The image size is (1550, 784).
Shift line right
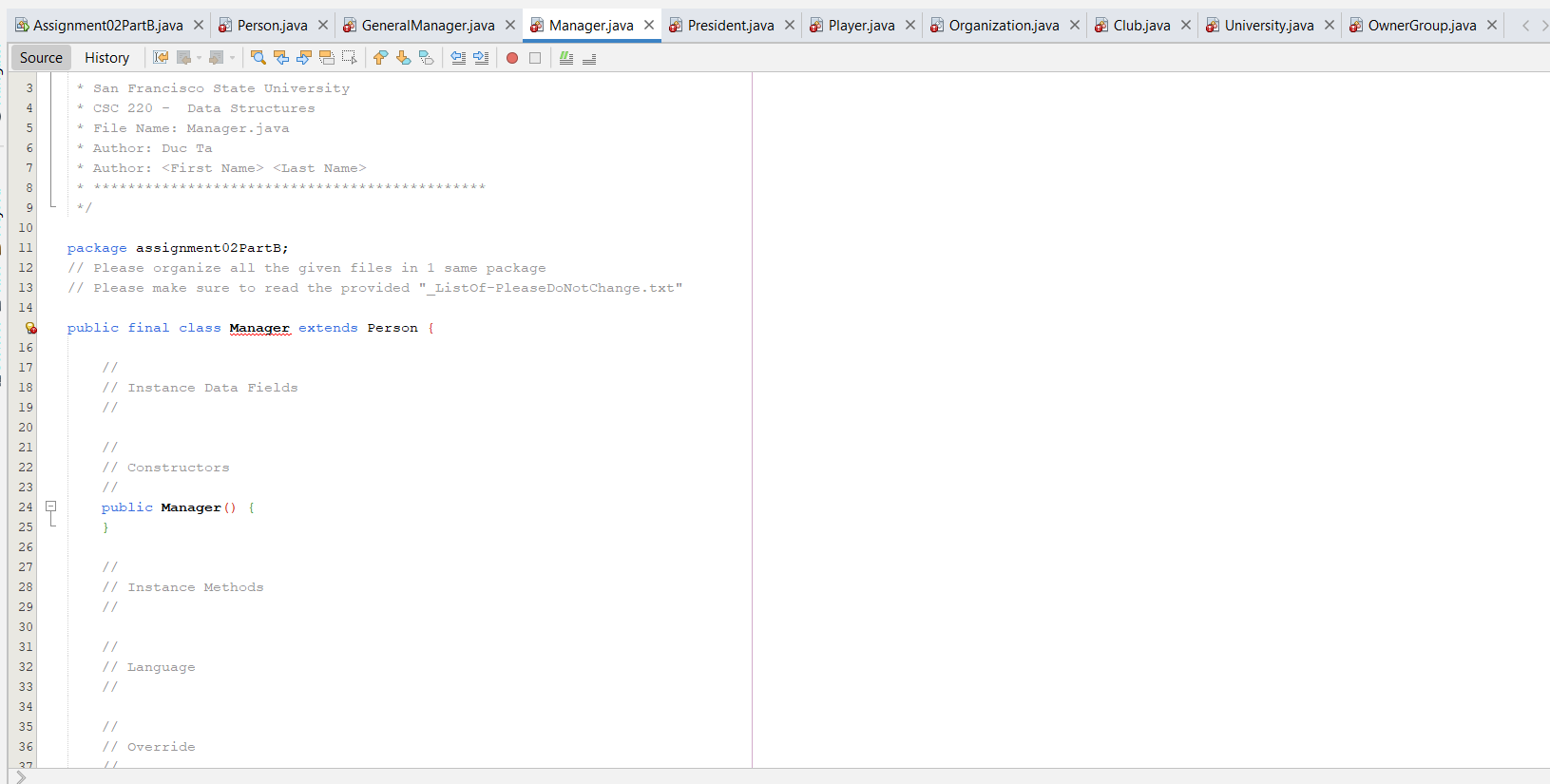(x=481, y=58)
